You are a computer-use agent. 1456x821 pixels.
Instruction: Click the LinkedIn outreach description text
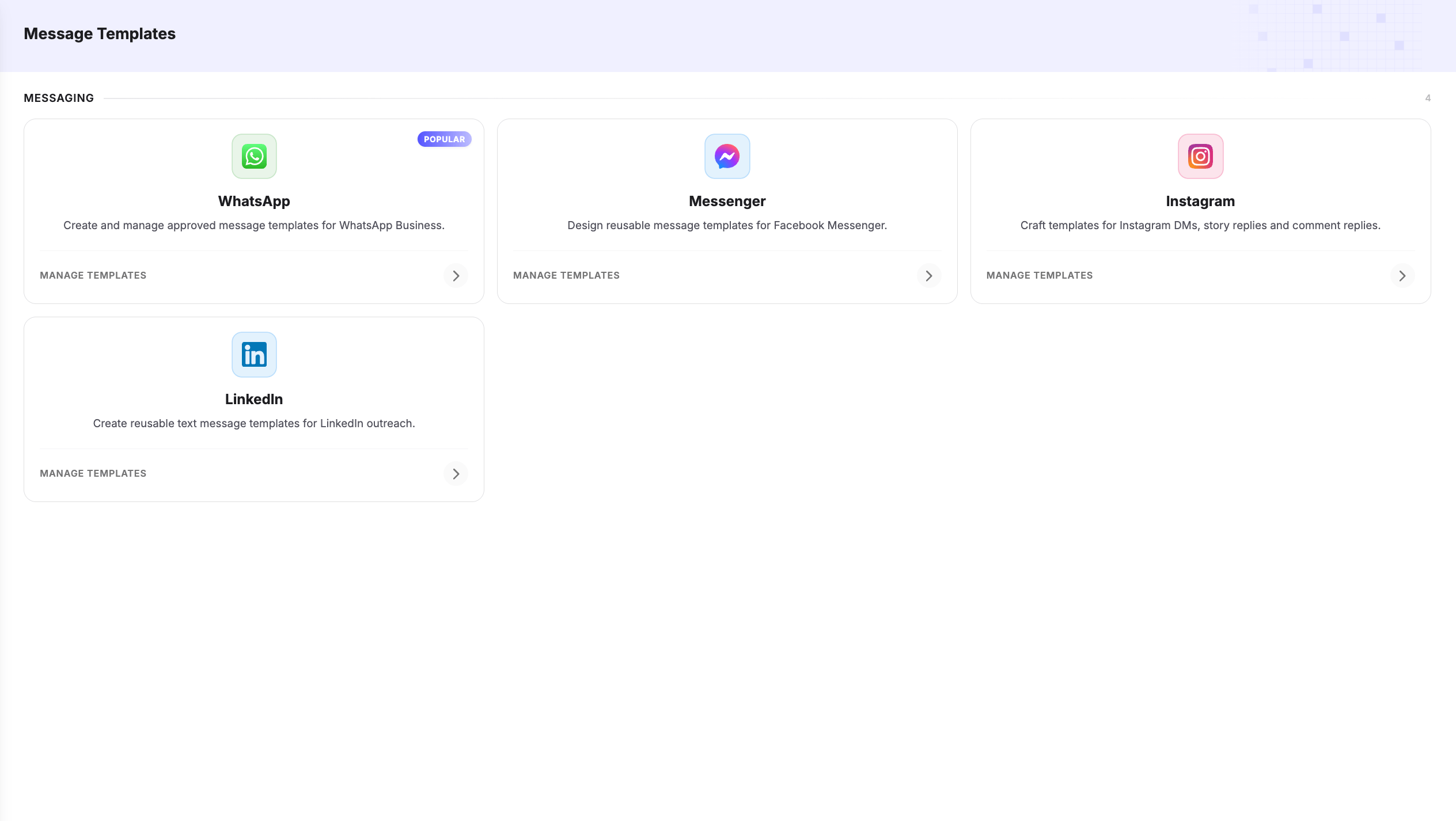coord(254,424)
